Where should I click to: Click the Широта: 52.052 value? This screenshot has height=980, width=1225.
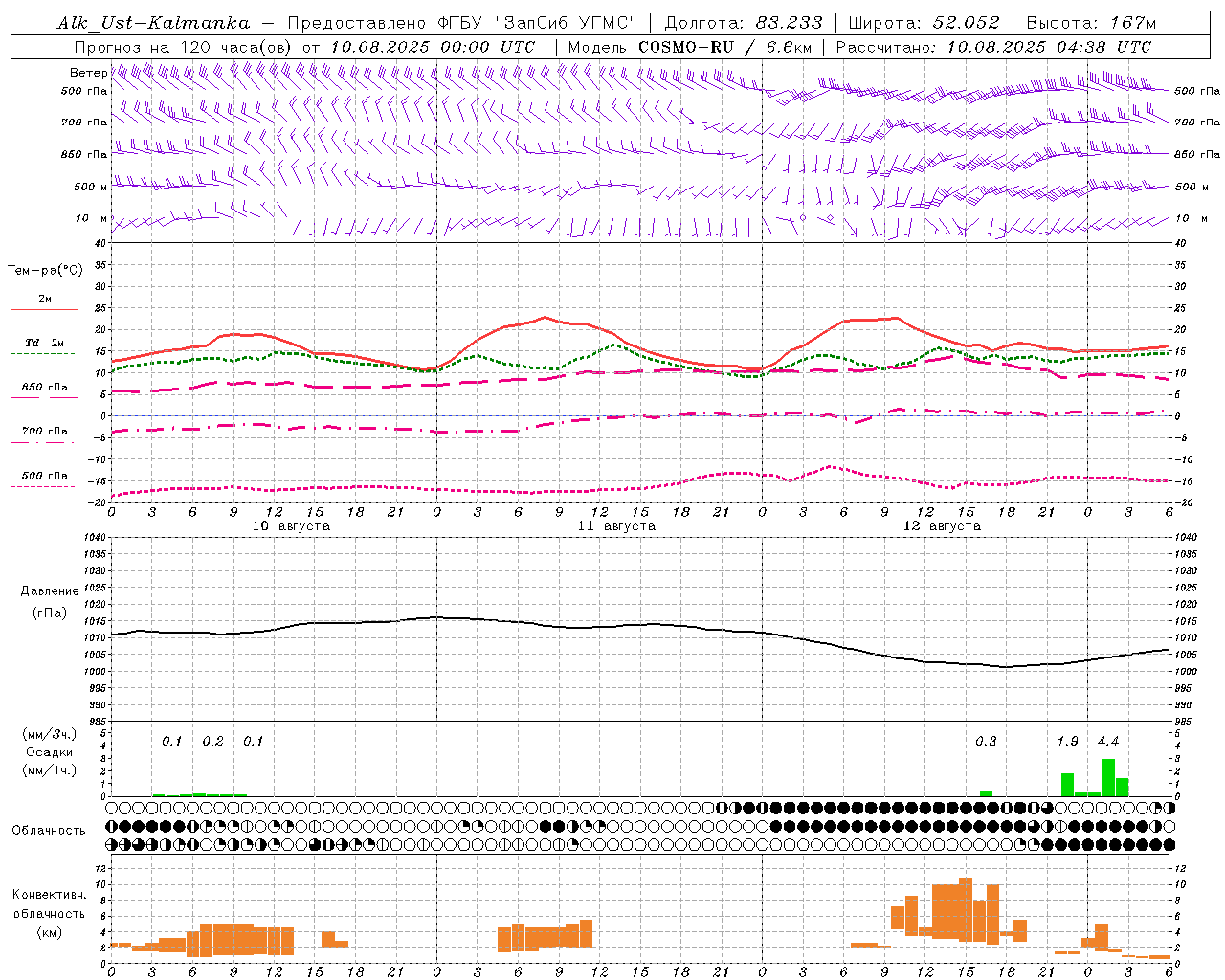coord(924,23)
